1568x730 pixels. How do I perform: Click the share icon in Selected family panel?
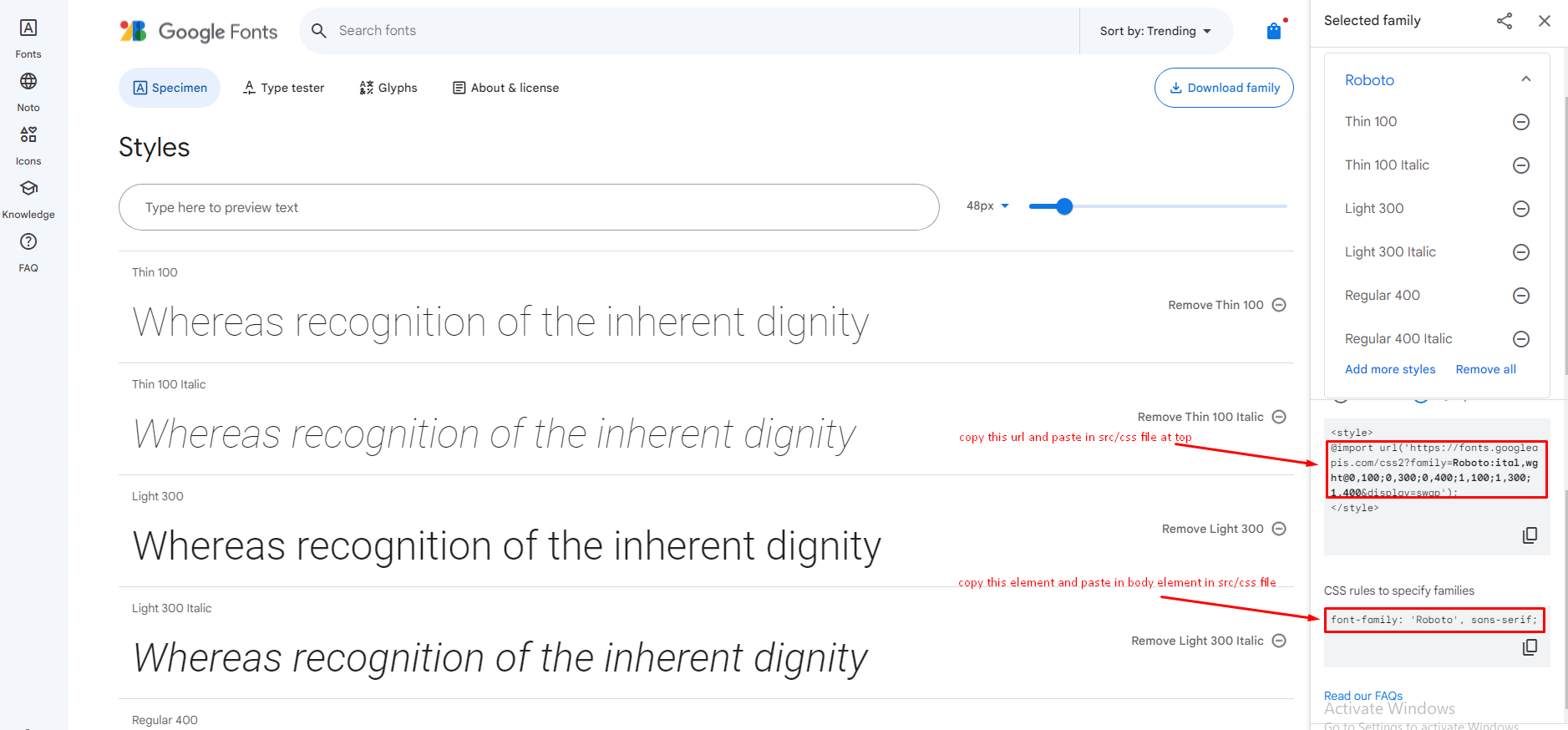click(x=1505, y=21)
